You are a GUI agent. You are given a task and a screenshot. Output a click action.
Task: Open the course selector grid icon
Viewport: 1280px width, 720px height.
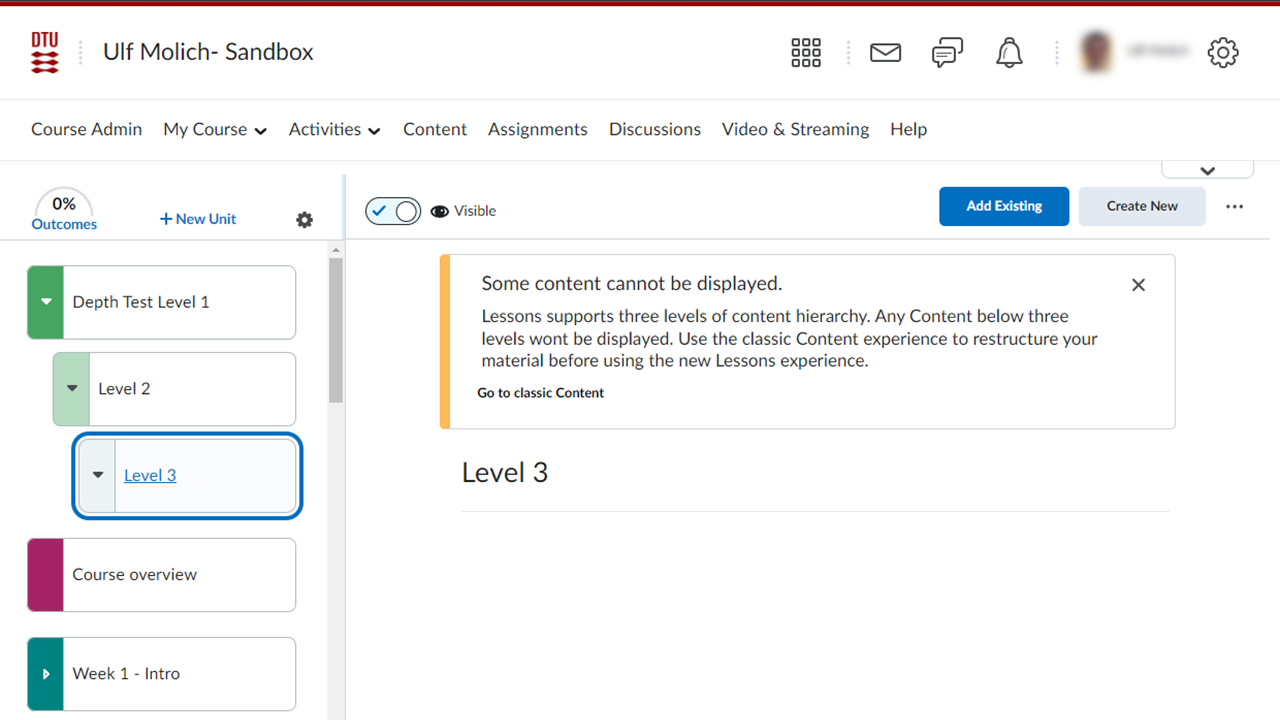(x=805, y=53)
